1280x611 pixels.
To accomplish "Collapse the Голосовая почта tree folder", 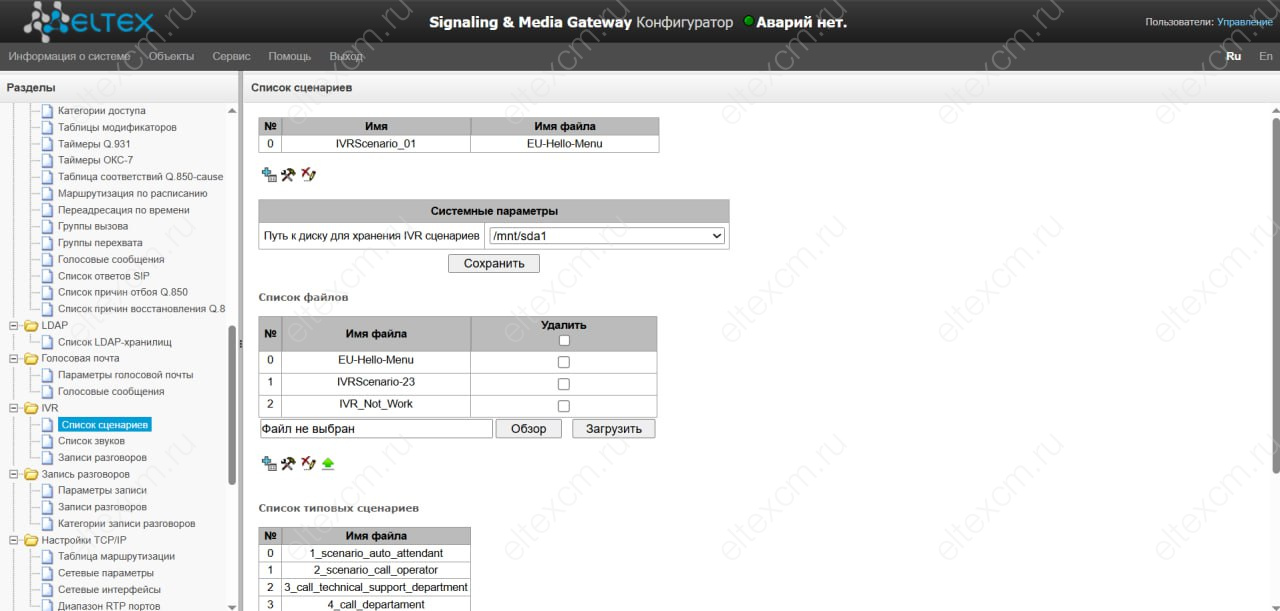I will (15, 358).
